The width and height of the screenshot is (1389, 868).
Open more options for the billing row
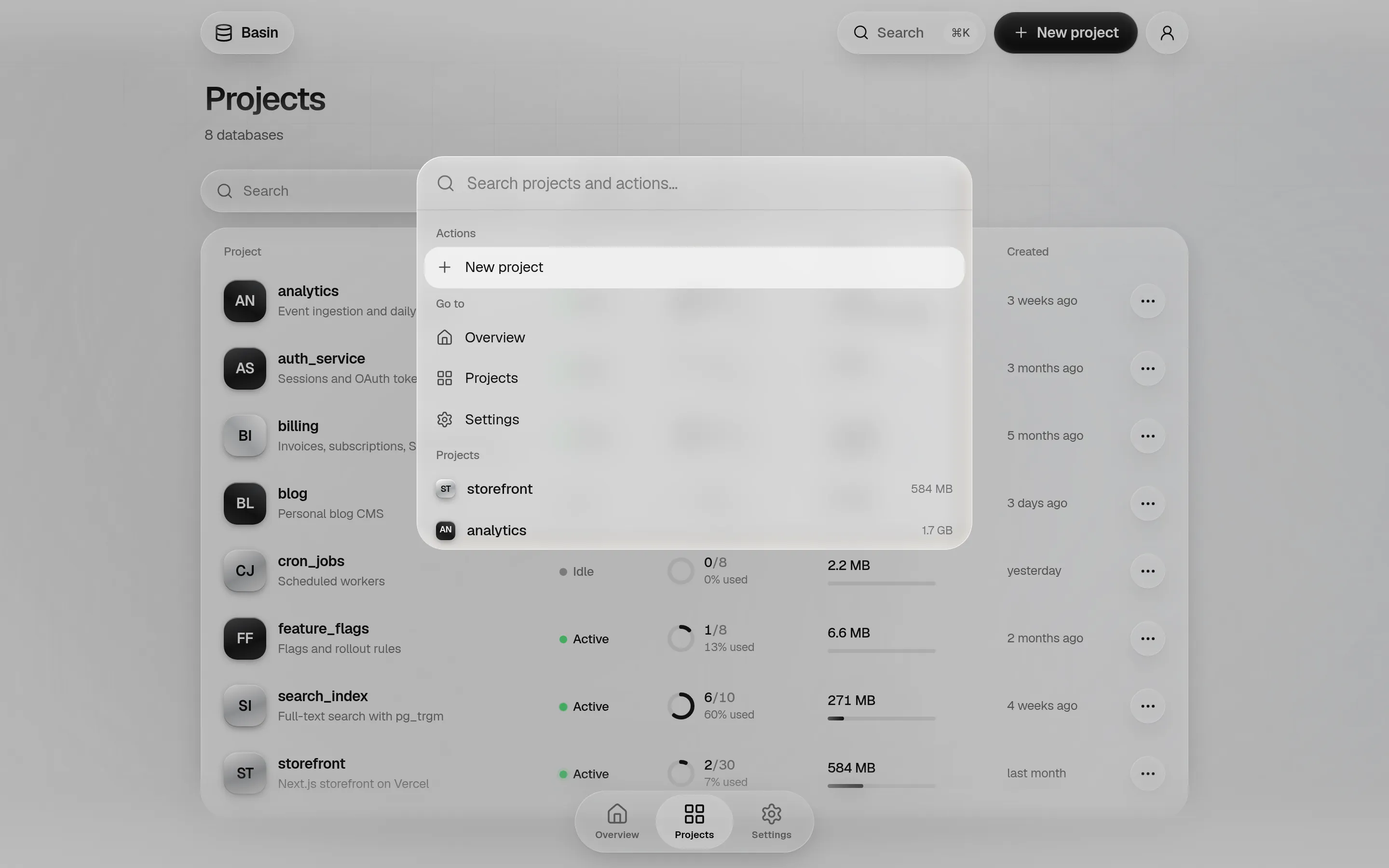[x=1147, y=436]
